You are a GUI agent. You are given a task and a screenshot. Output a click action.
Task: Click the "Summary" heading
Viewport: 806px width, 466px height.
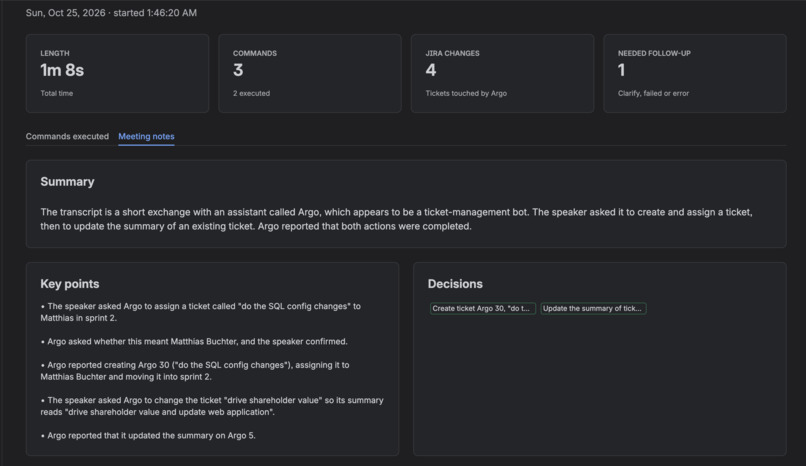click(x=67, y=182)
